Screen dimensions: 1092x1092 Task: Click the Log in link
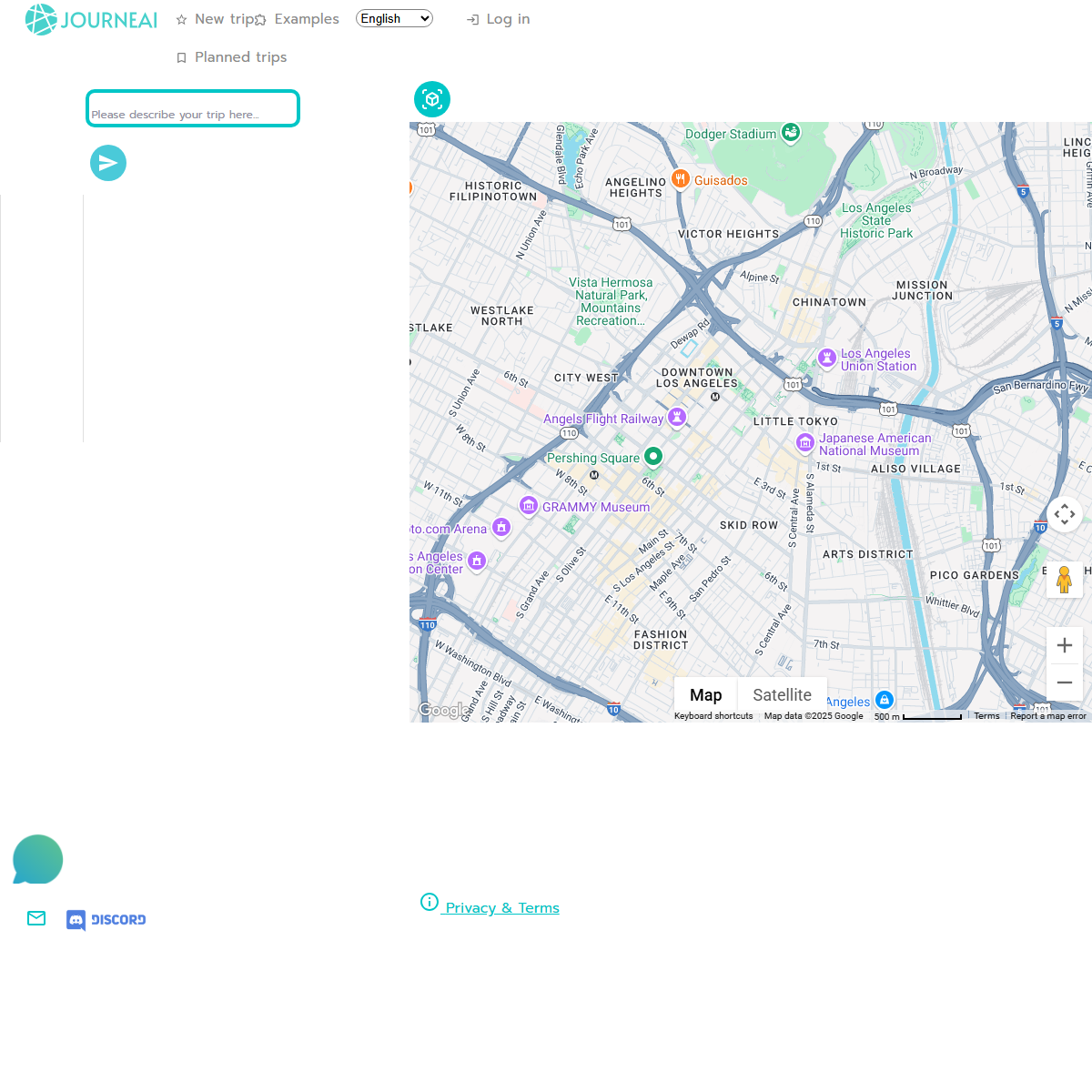[x=498, y=19]
